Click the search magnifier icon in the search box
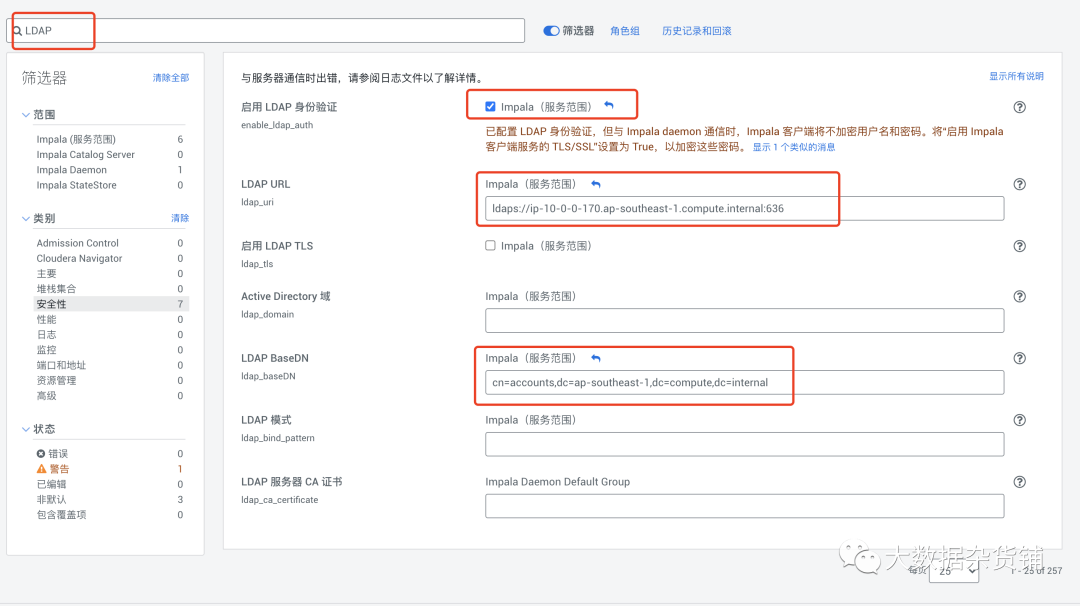 click(x=17, y=31)
